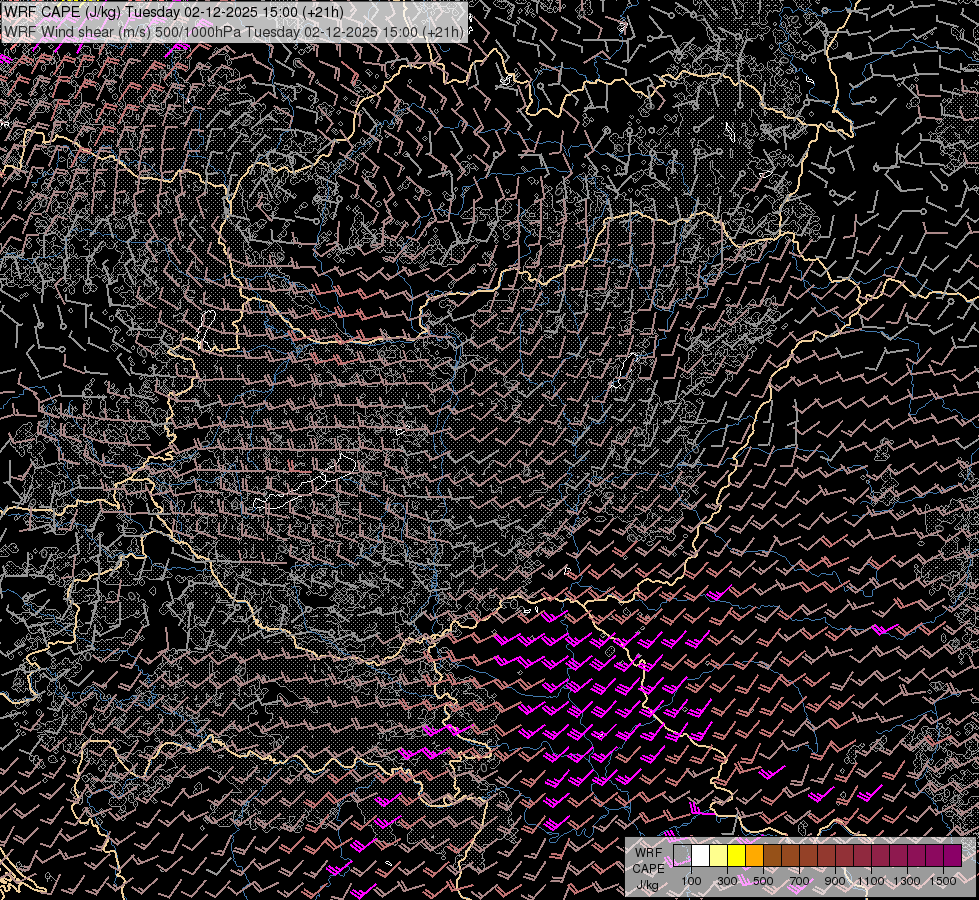The height and width of the screenshot is (900, 979).
Task: Click the legend tick label '700'
Action: tap(799, 881)
